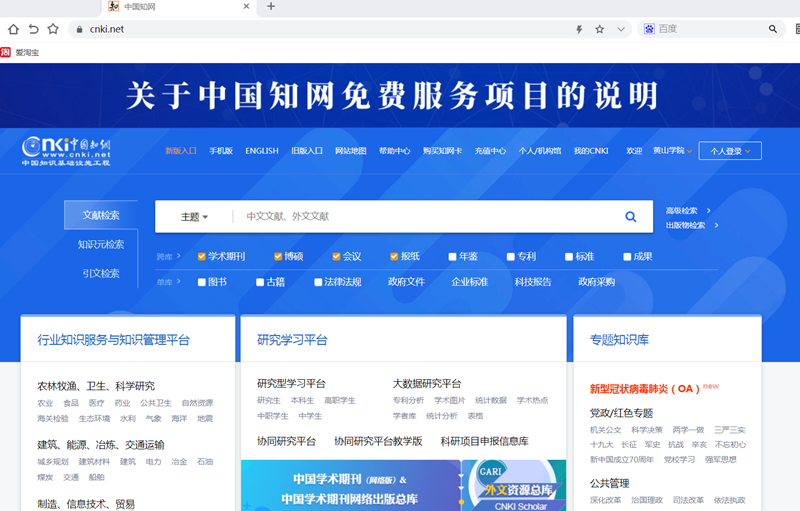
Task: Click the 中文文献、外文文献 search input
Action: point(420,216)
